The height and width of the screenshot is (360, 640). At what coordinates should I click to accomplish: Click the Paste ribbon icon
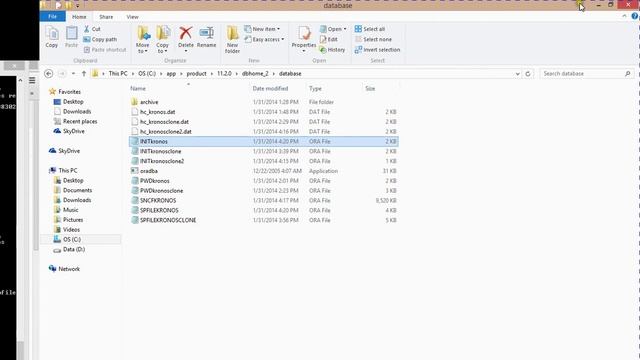click(x=71, y=37)
